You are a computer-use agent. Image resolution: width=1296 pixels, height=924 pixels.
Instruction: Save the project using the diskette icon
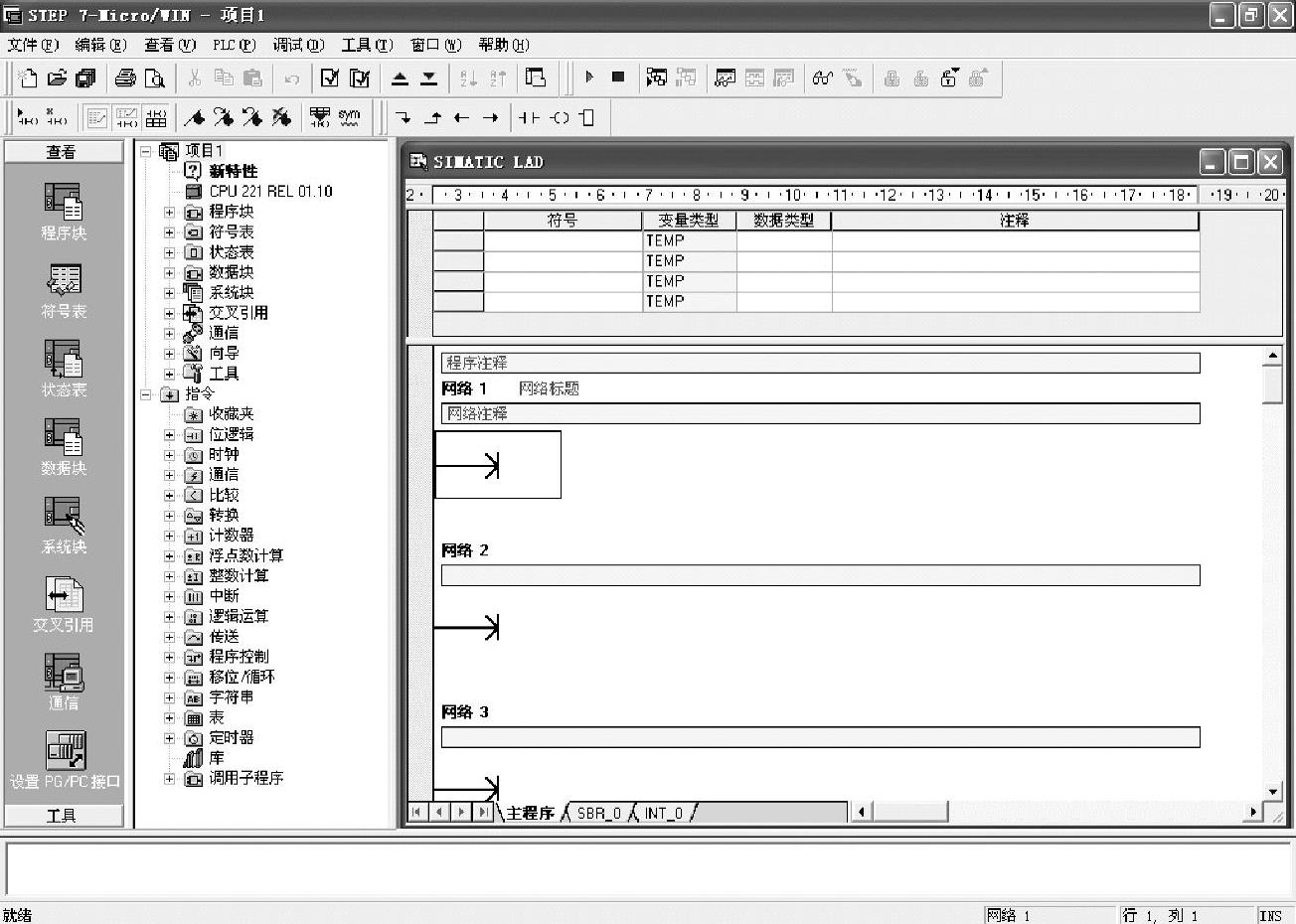pyautogui.click(x=85, y=78)
